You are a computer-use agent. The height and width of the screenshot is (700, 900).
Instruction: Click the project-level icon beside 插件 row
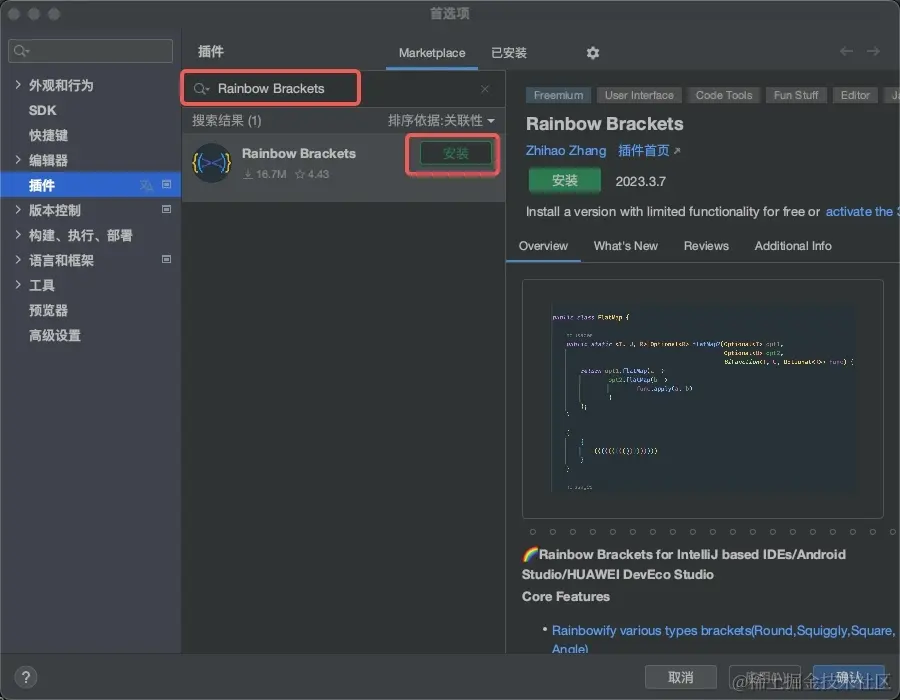pyautogui.click(x=166, y=184)
